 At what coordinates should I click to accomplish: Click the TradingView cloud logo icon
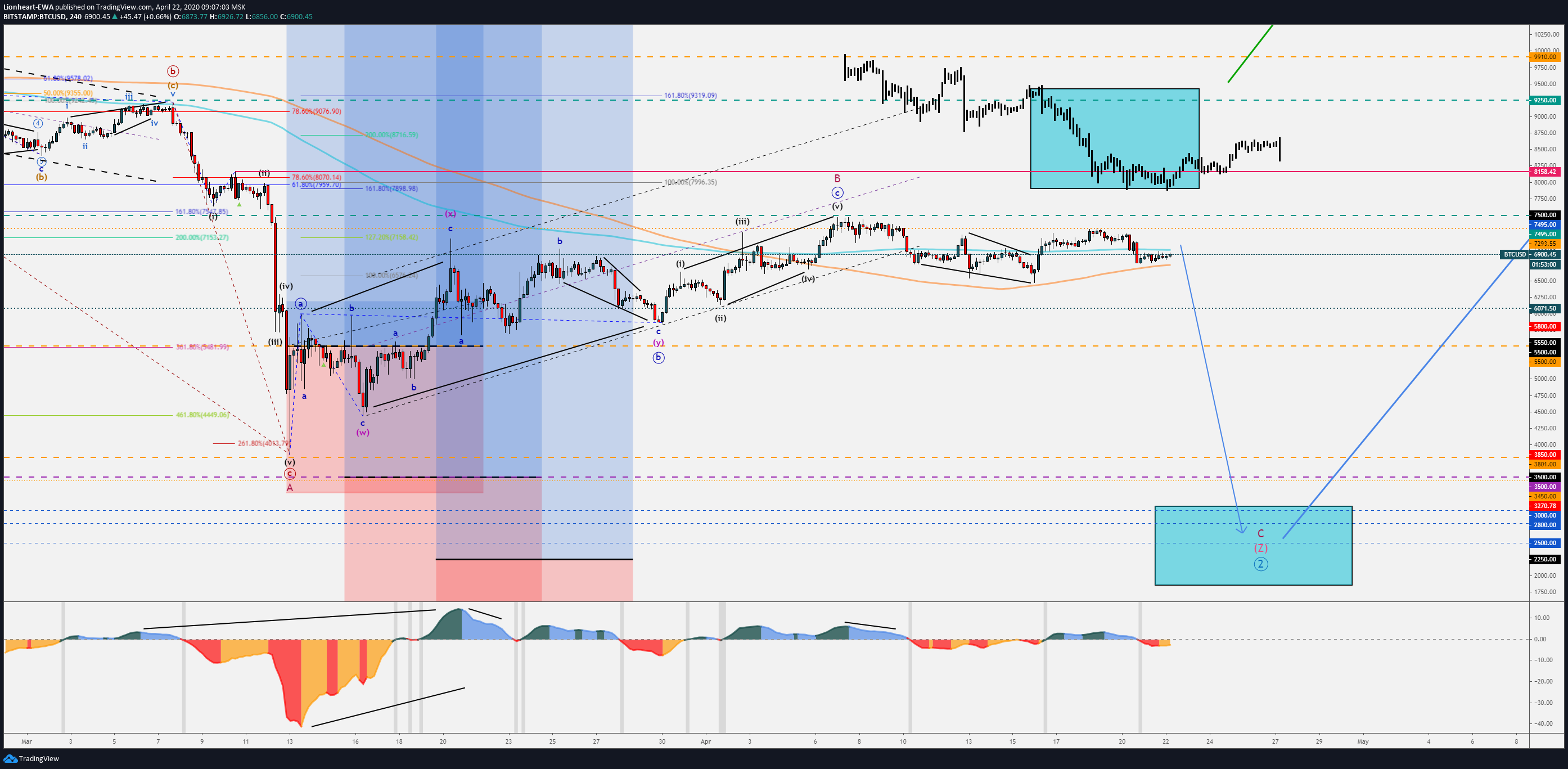(10, 759)
